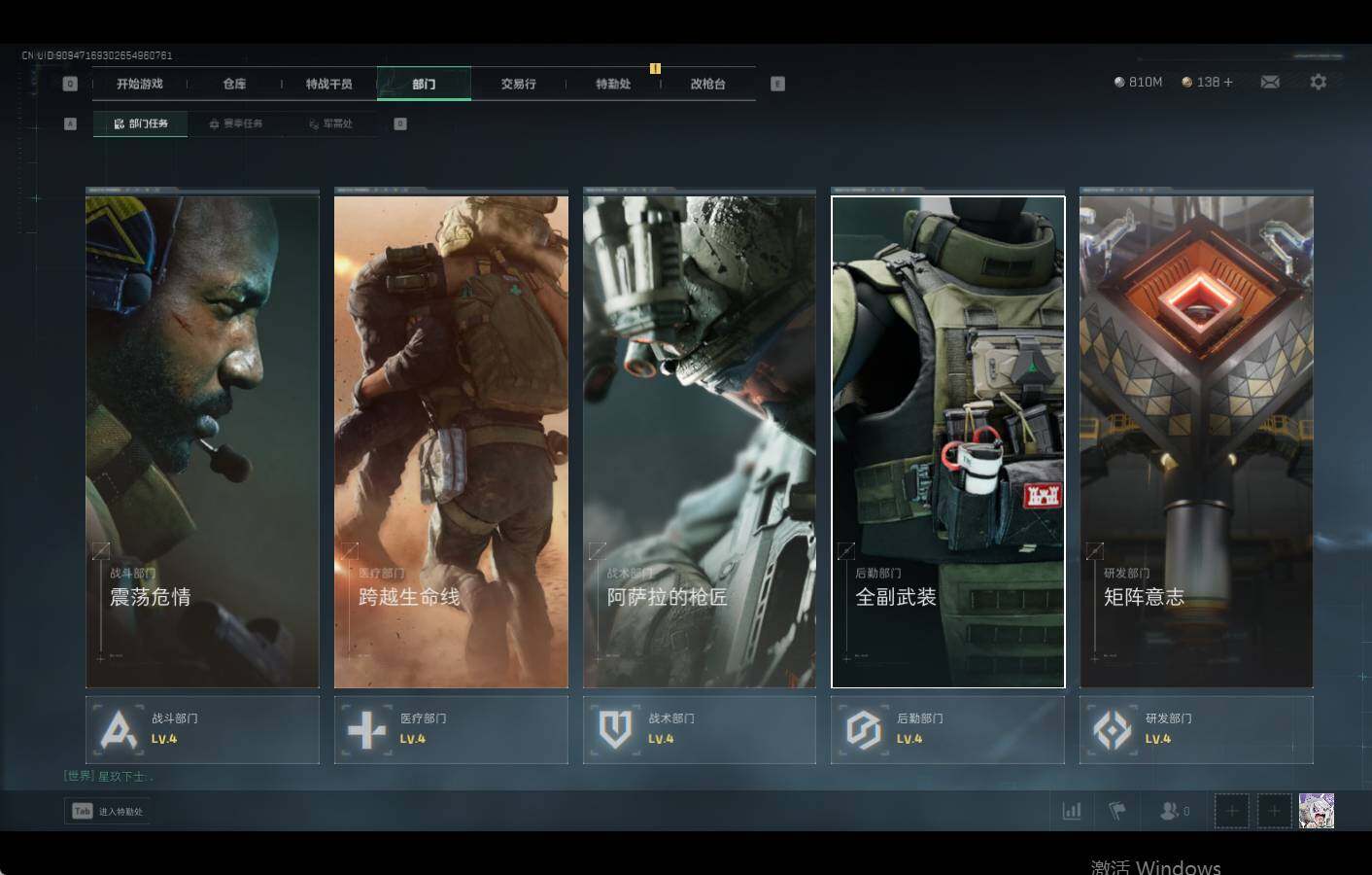Click the player avatar portrait

(x=1316, y=811)
